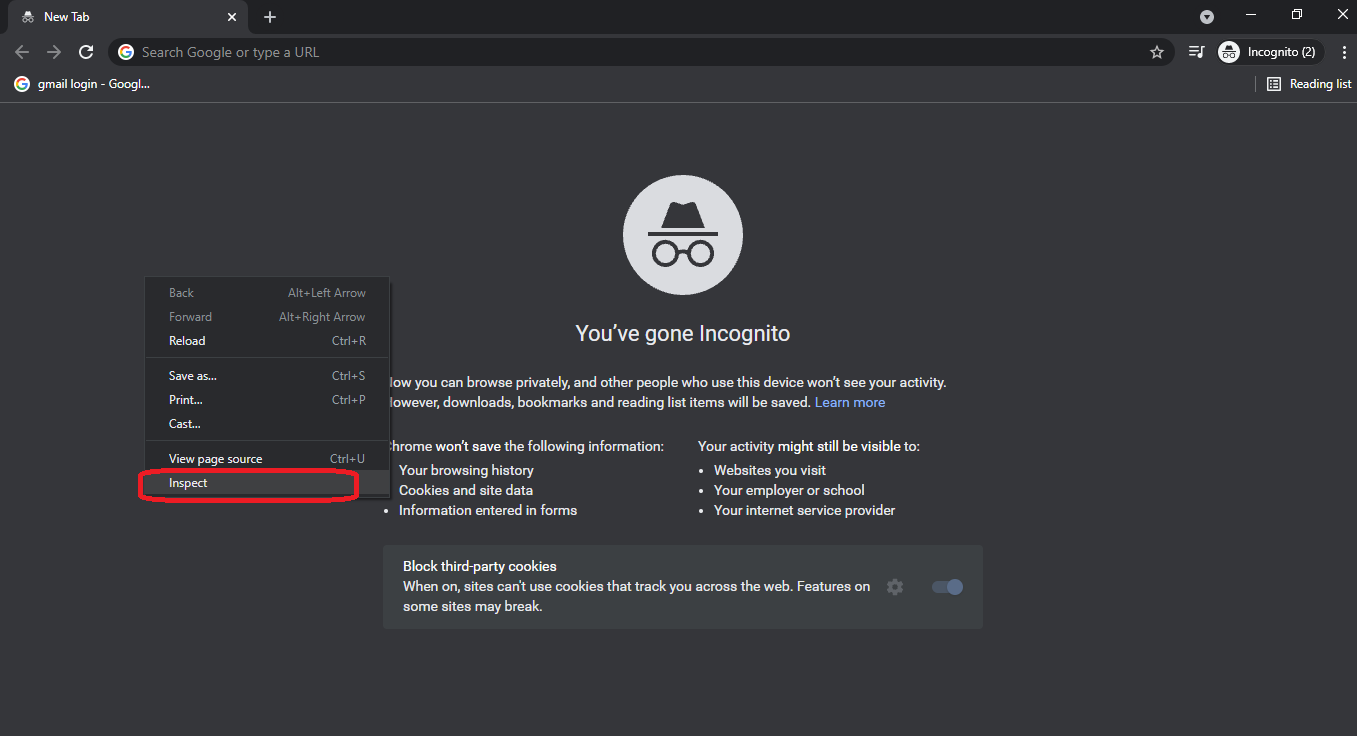Open the tab search dropdown arrow
This screenshot has height=736, width=1357.
point(1207,17)
